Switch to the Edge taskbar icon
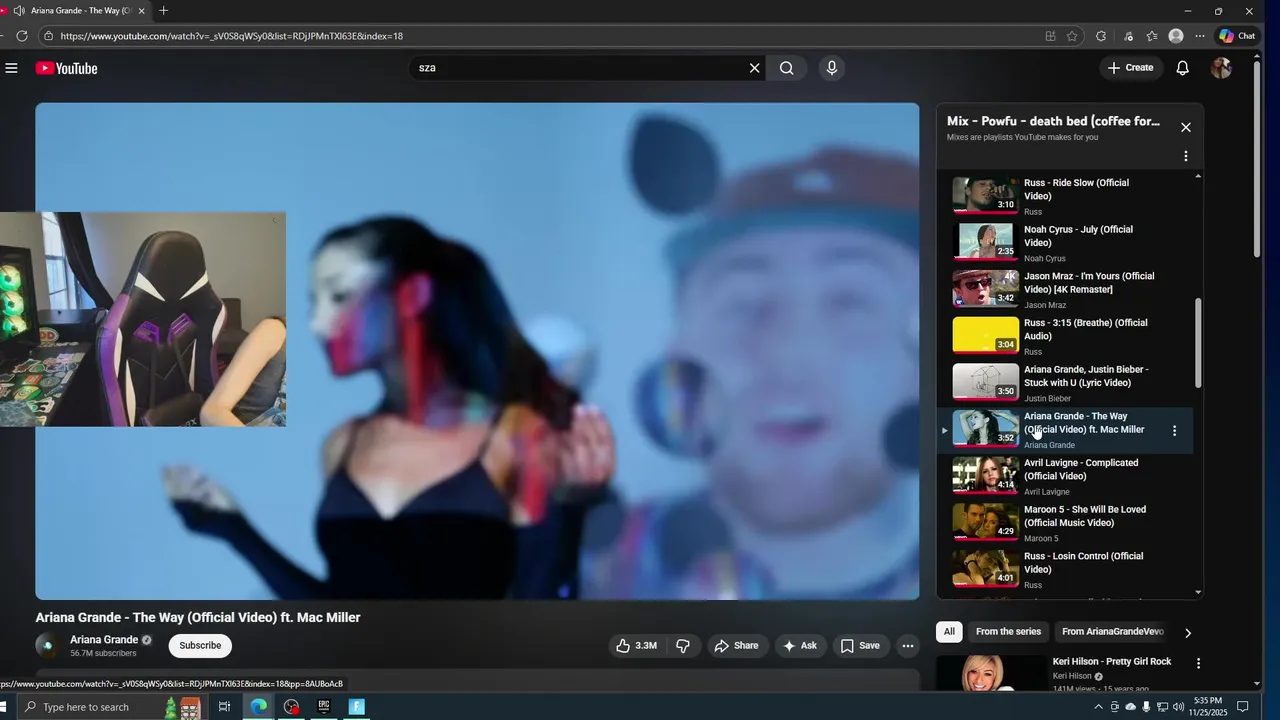Image resolution: width=1280 pixels, height=720 pixels. (x=259, y=707)
